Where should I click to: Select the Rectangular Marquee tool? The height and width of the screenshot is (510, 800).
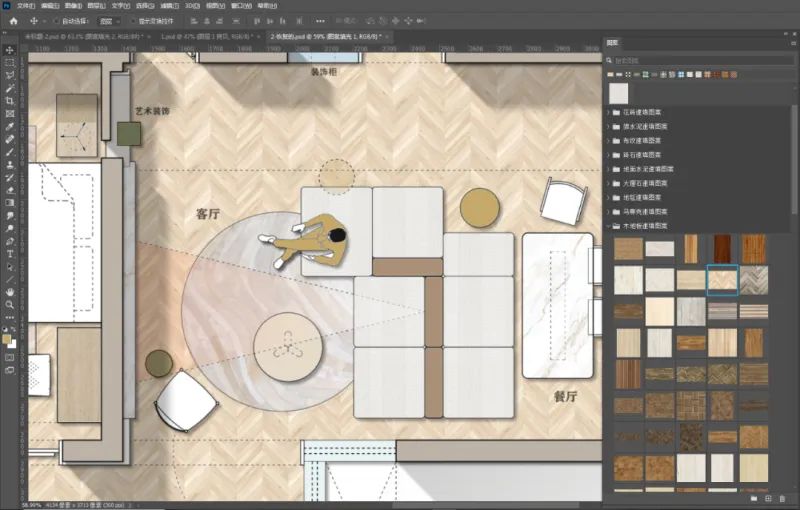pyautogui.click(x=10, y=62)
